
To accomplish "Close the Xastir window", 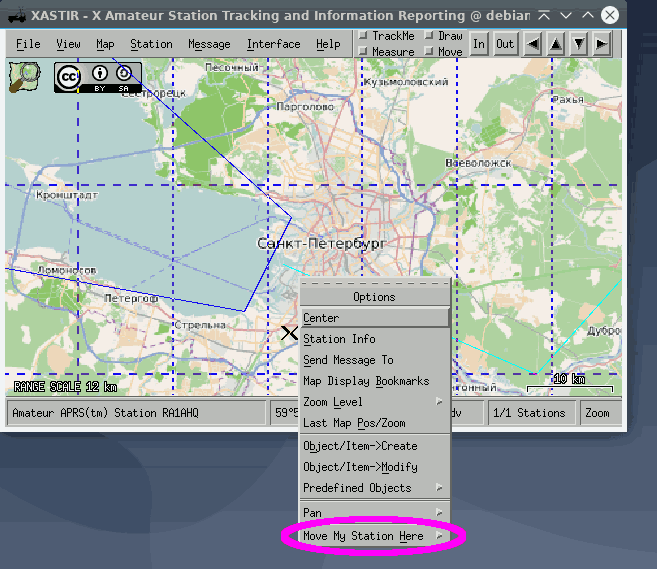I will point(610,16).
